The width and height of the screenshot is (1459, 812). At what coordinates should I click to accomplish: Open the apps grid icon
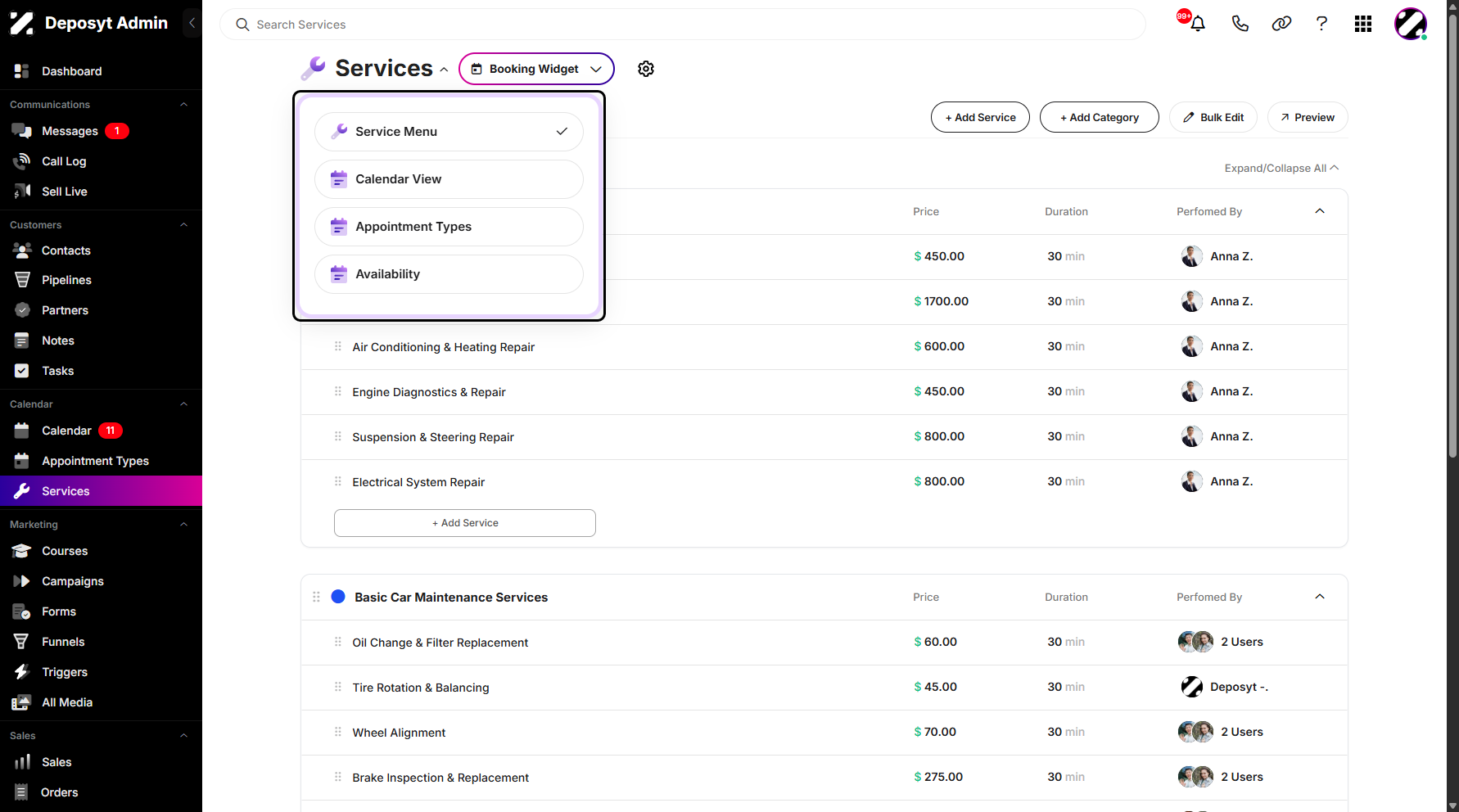point(1363,24)
